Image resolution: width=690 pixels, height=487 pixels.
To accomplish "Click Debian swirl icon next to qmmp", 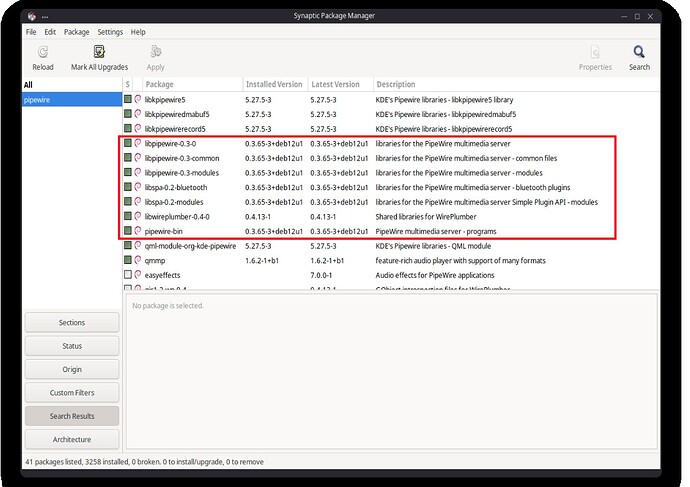I will point(138,260).
